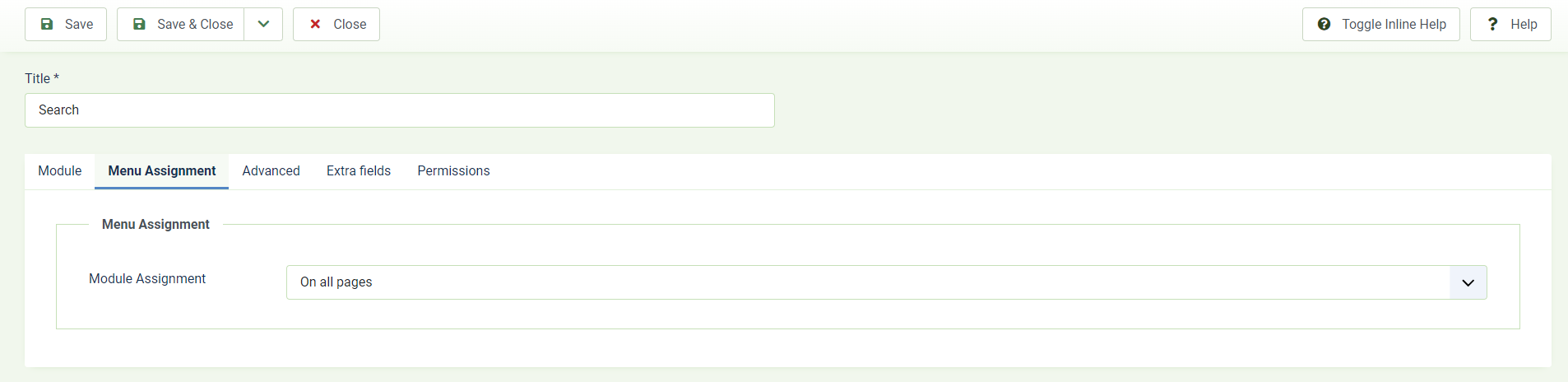Image resolution: width=1568 pixels, height=382 pixels.
Task: Go to the Extra fields tab
Action: (359, 171)
